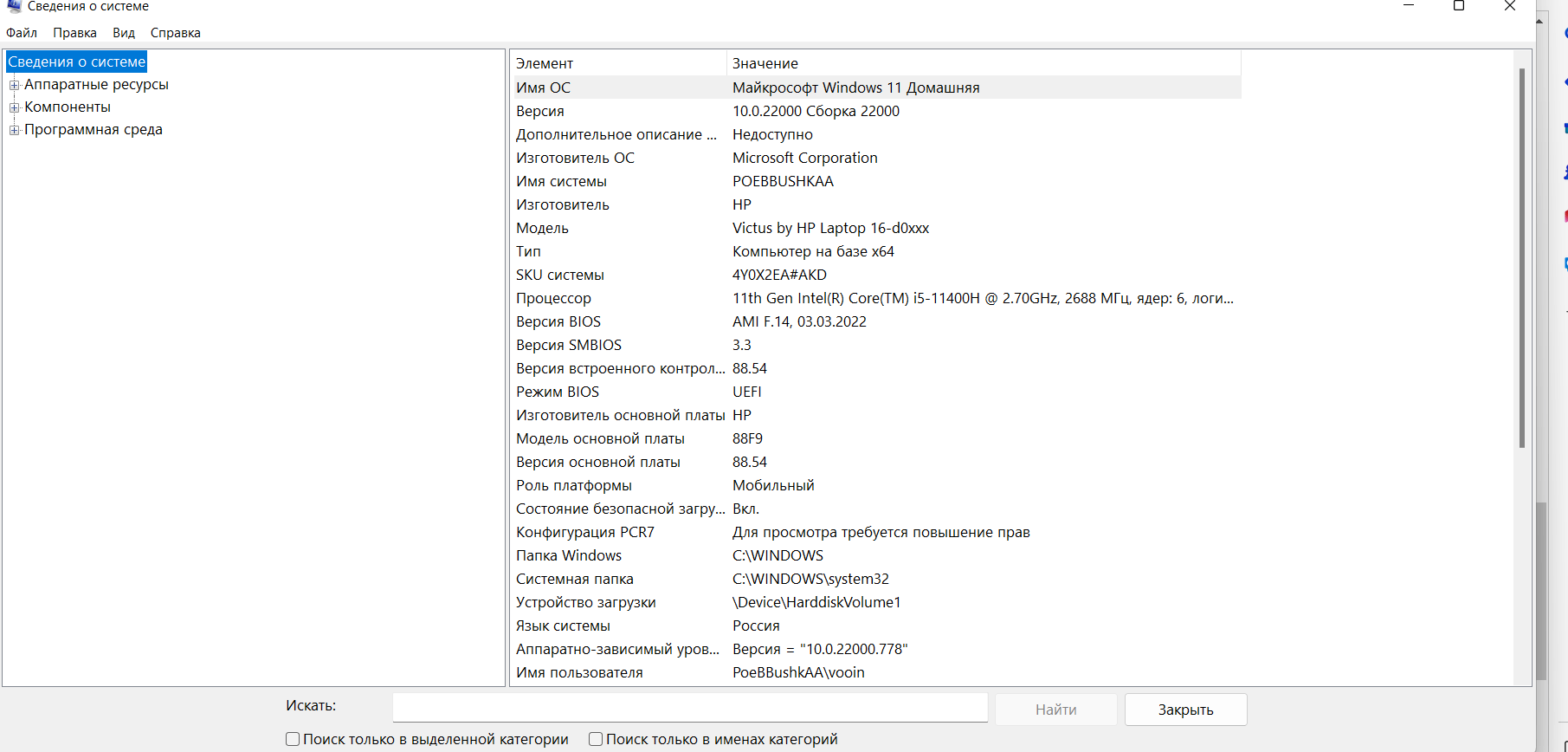The height and width of the screenshot is (752, 1568).
Task: Click the Россия value
Action: (756, 626)
